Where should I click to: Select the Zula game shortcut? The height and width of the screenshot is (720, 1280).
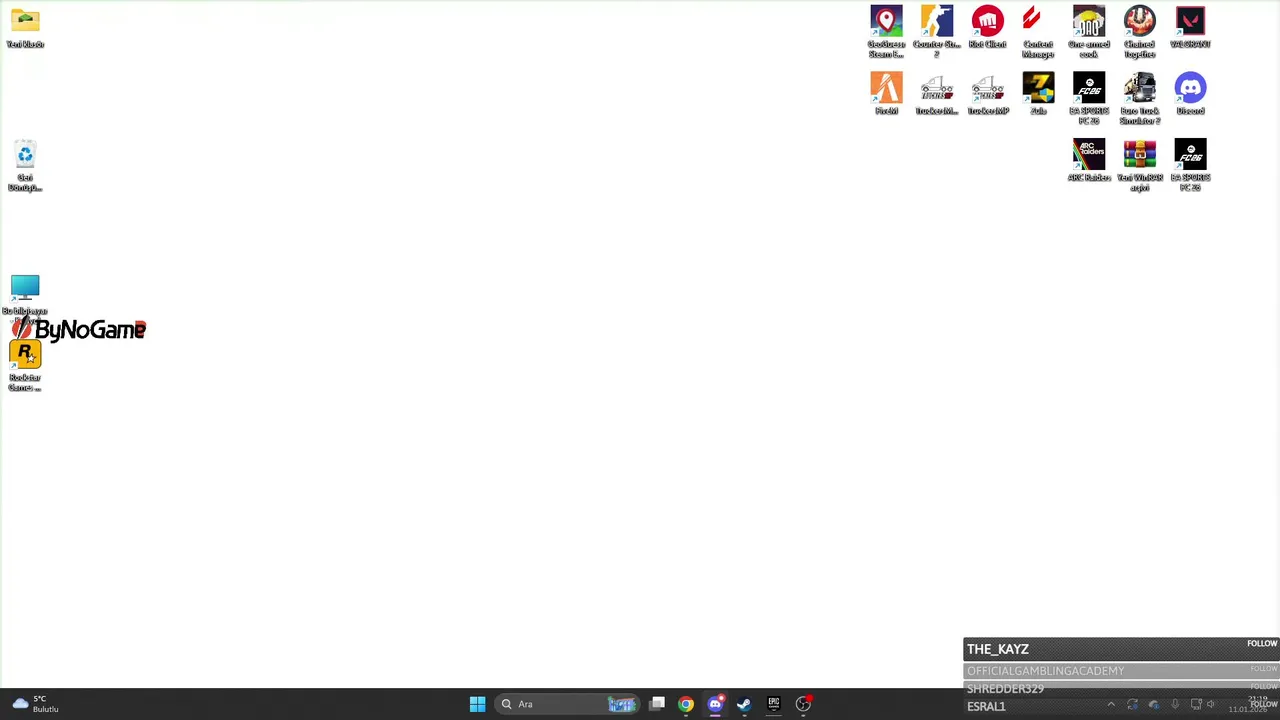click(1038, 94)
